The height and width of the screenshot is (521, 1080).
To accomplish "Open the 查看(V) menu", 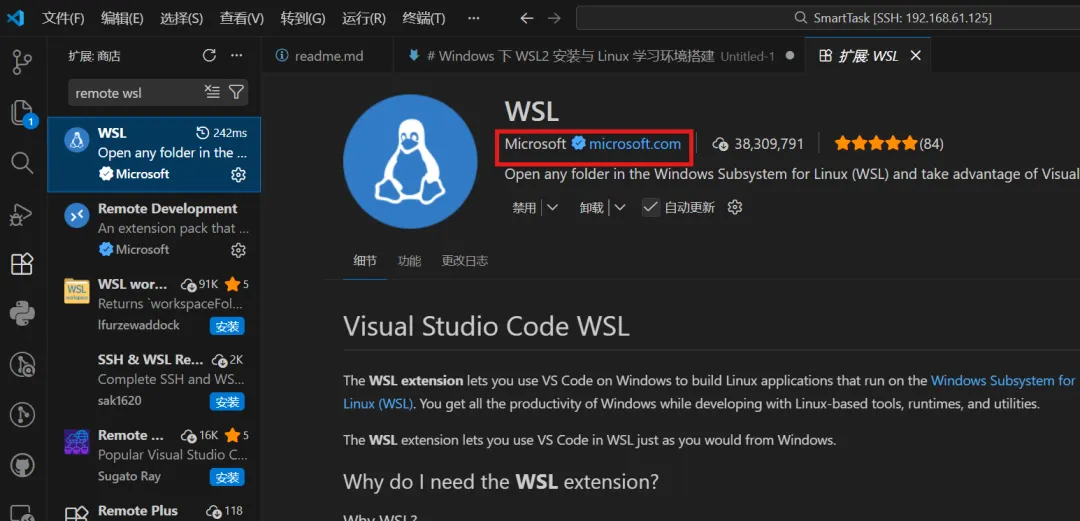I will coord(242,18).
